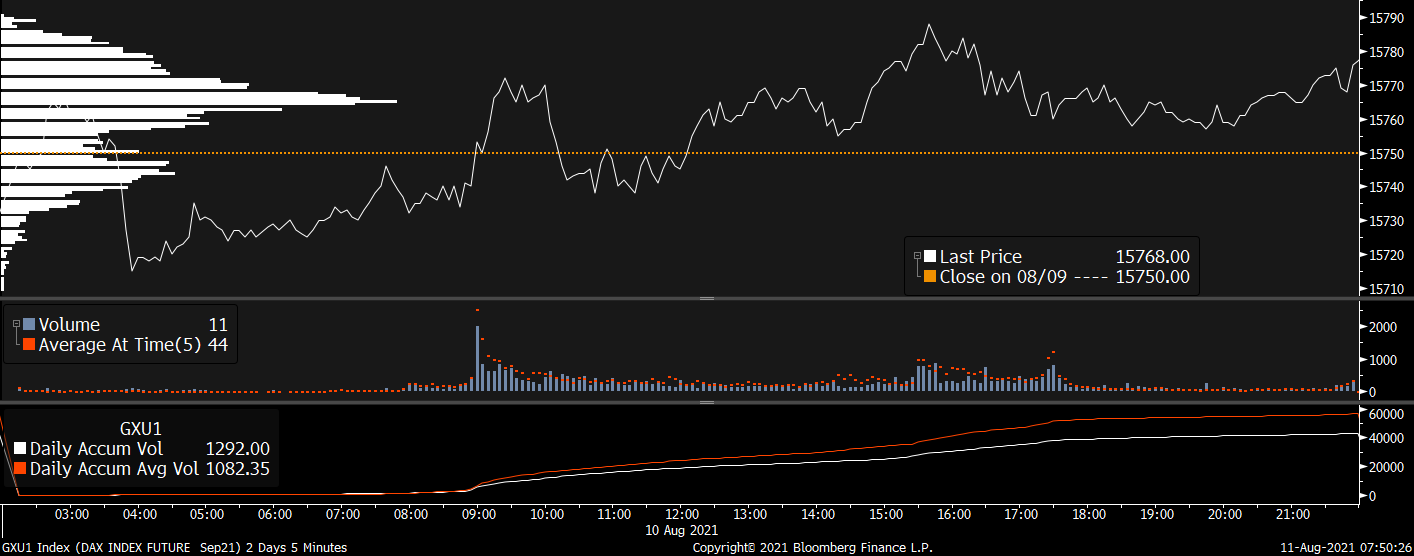Click the tallest volume bar at 09:00
This screenshot has width=1414, height=556.
point(477,358)
